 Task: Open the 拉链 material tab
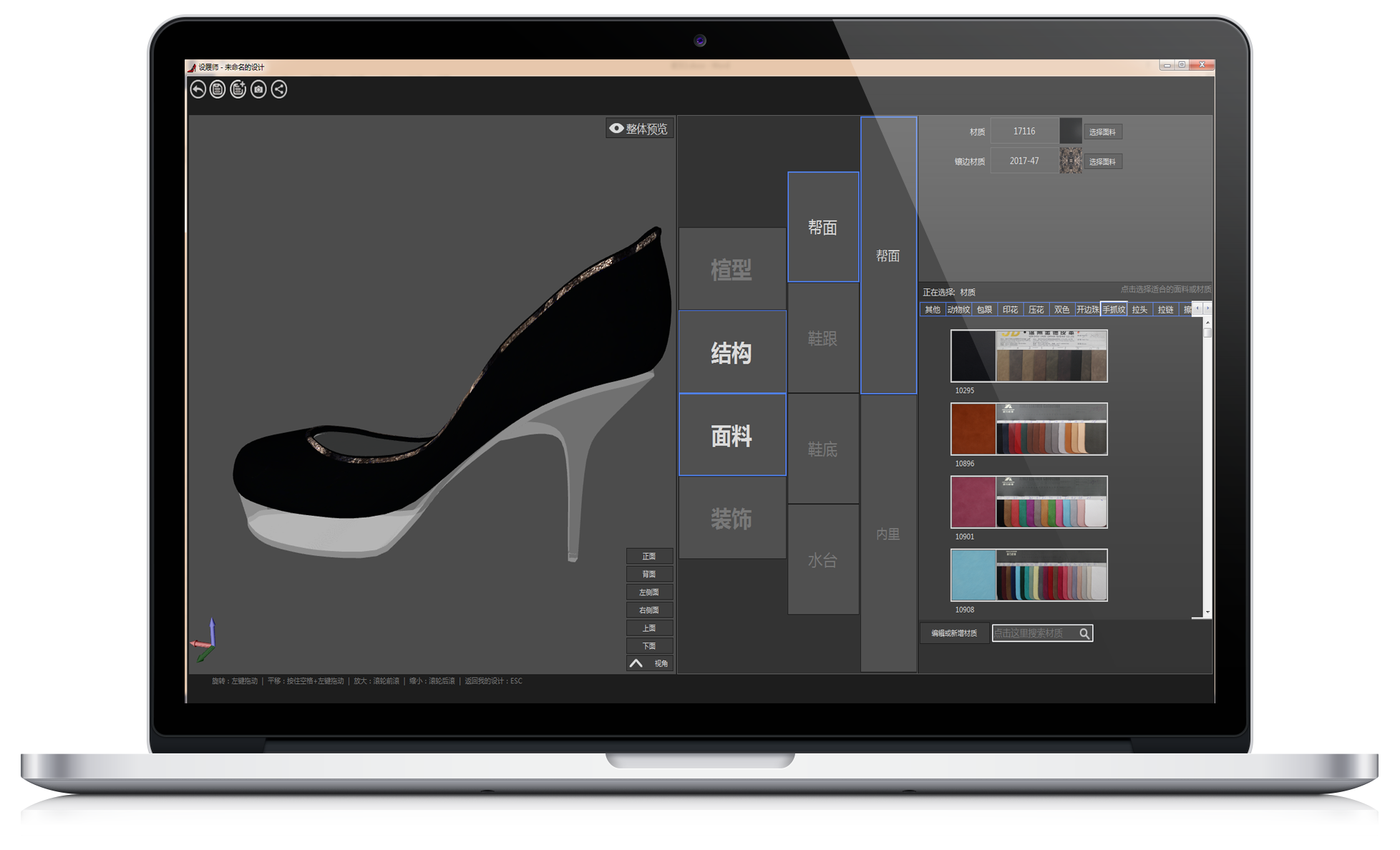(x=1165, y=310)
